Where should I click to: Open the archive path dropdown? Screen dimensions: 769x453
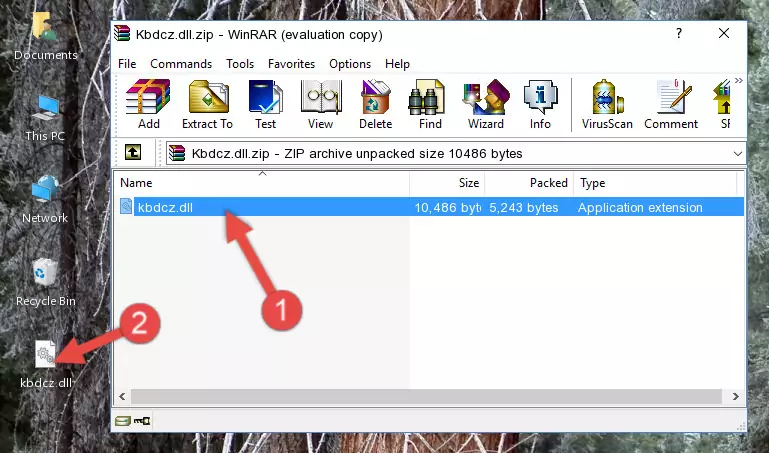point(737,153)
